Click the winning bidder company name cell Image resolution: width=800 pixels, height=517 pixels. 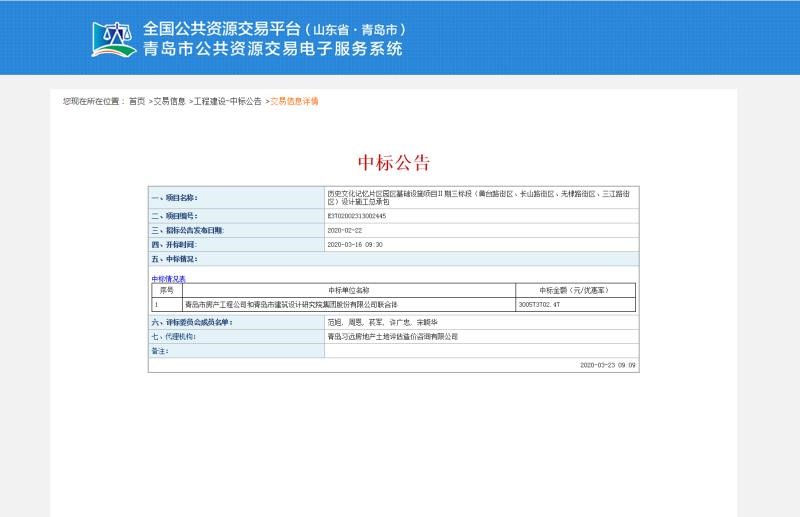click(283, 303)
